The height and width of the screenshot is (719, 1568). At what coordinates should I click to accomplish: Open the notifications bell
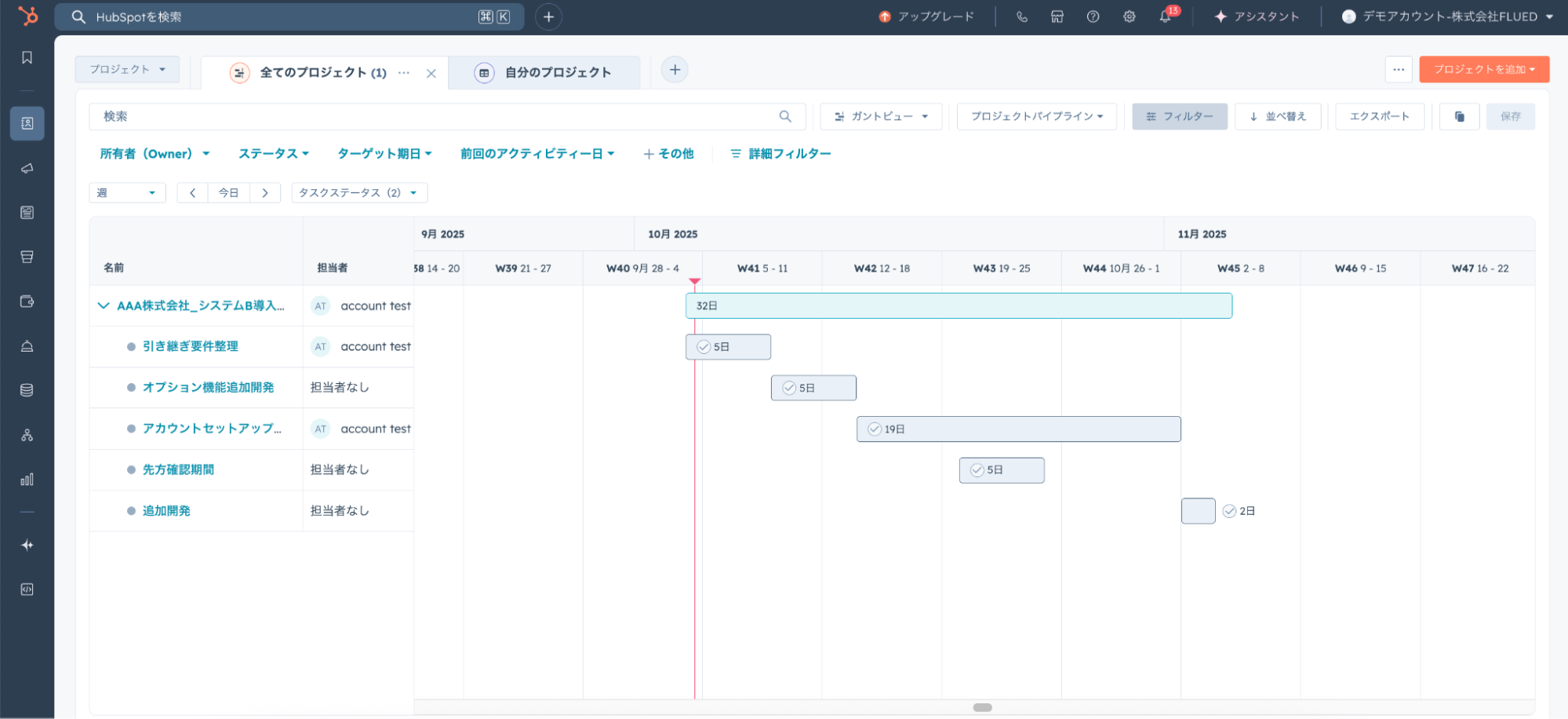tap(1165, 16)
